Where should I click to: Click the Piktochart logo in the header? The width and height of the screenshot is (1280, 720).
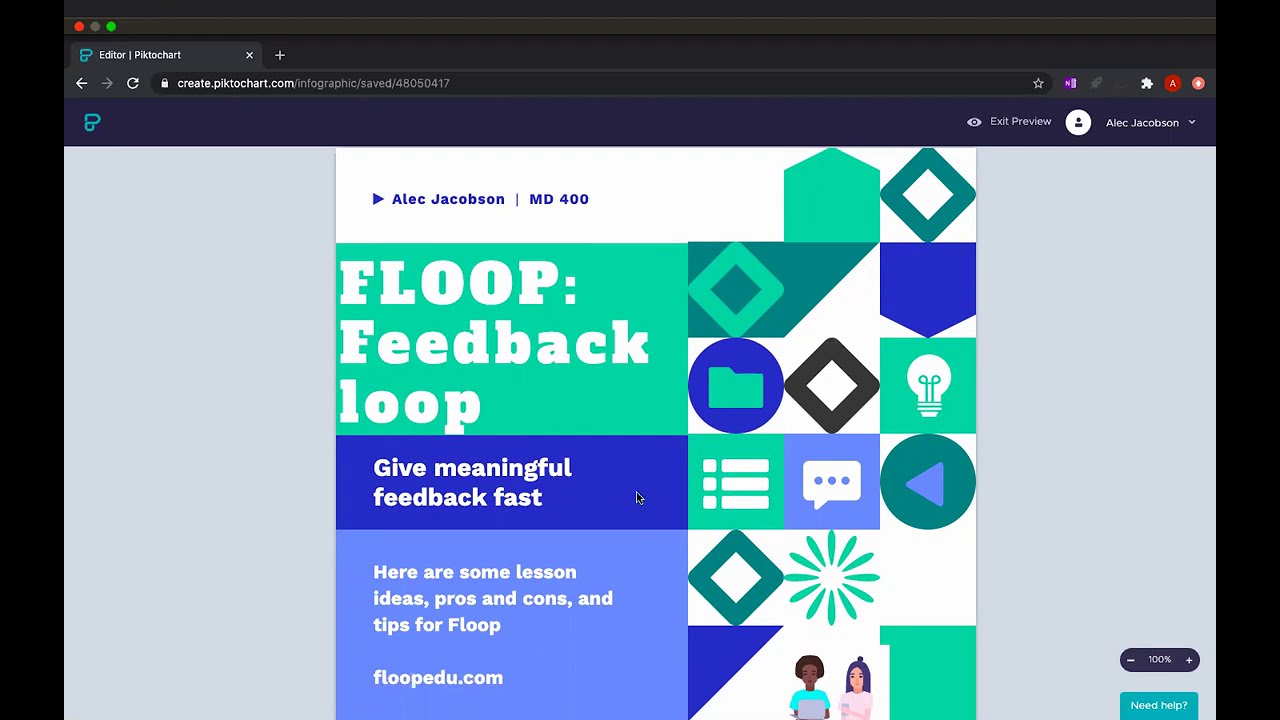[92, 122]
